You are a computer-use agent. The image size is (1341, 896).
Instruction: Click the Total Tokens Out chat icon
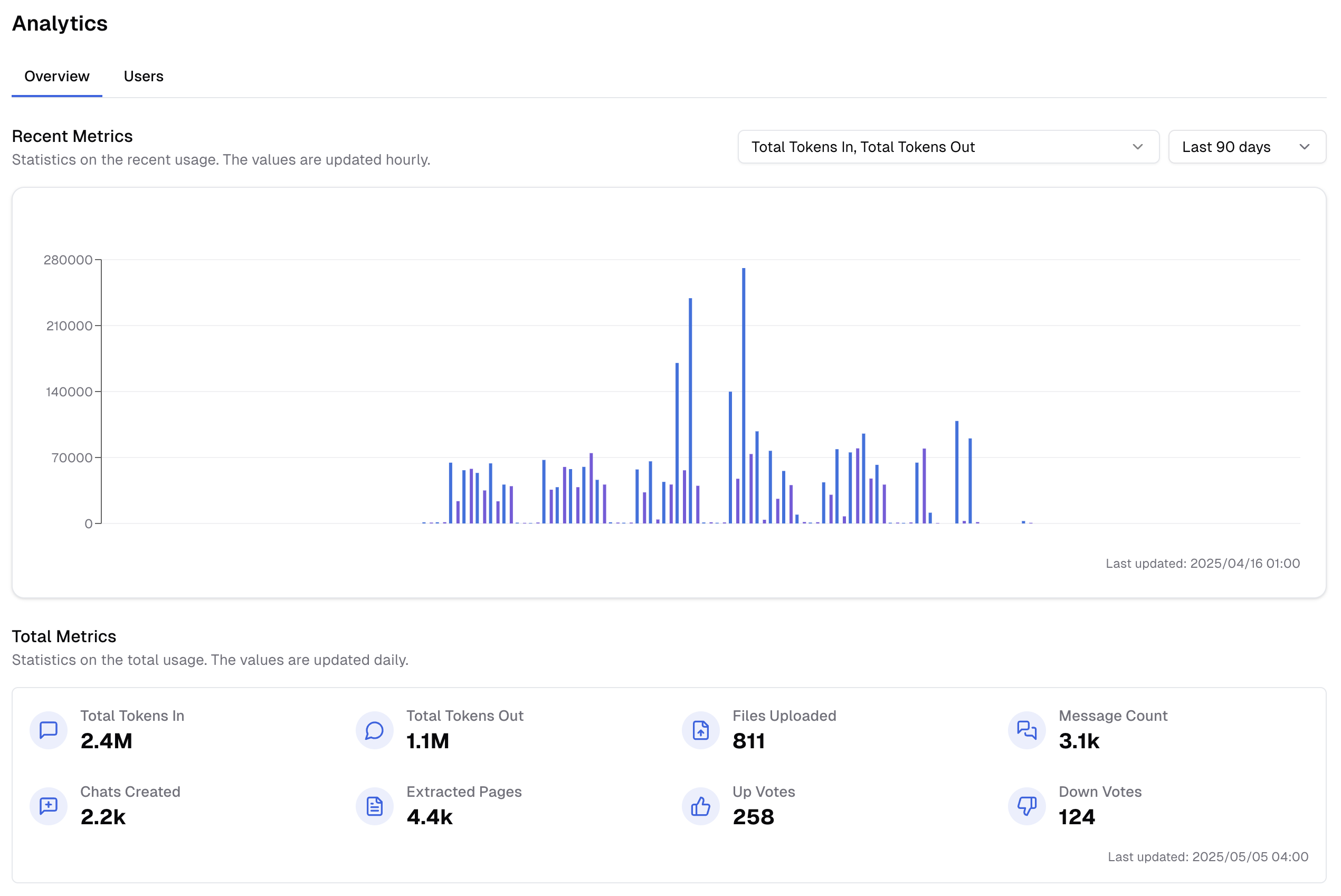point(374,730)
